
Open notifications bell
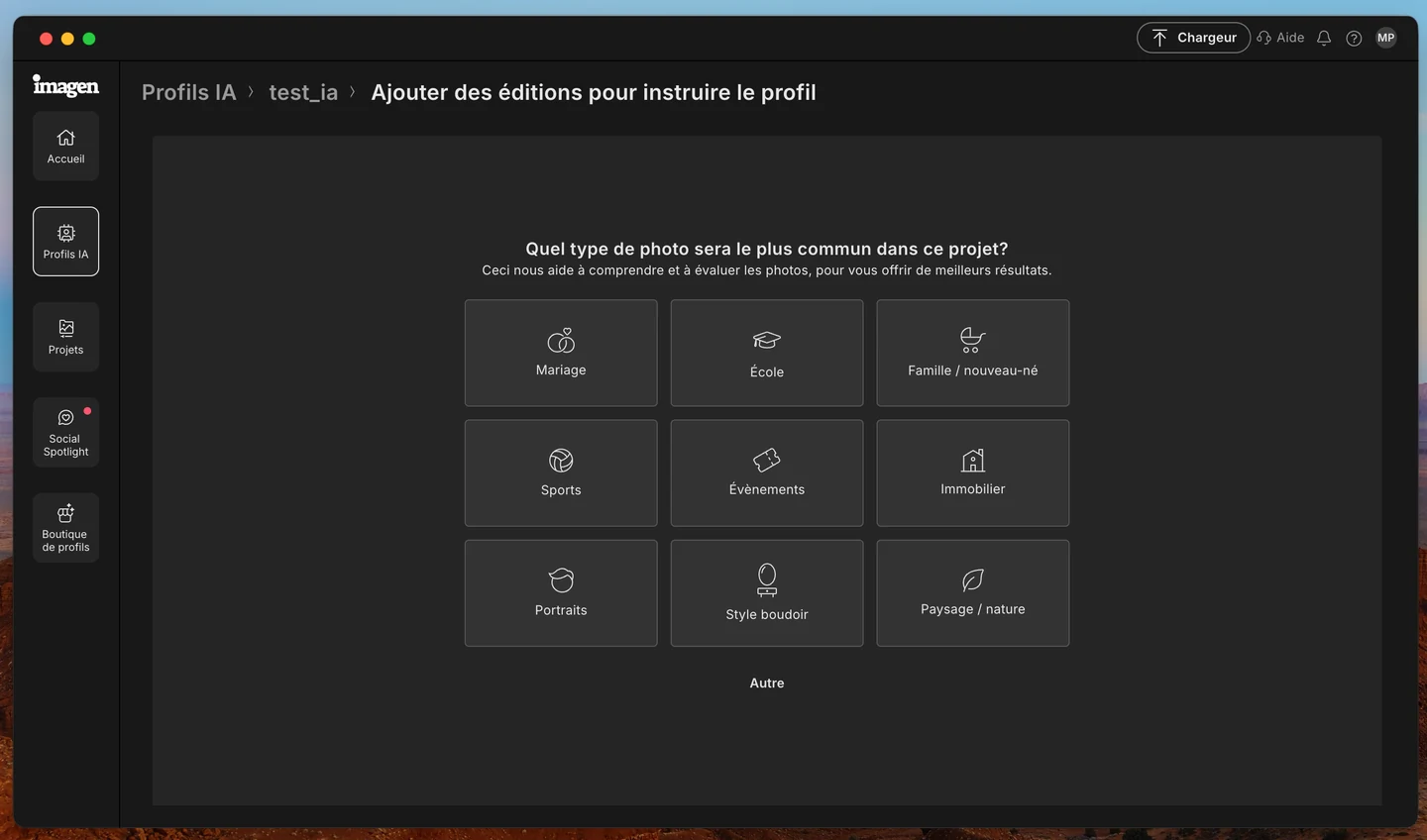pos(1324,38)
